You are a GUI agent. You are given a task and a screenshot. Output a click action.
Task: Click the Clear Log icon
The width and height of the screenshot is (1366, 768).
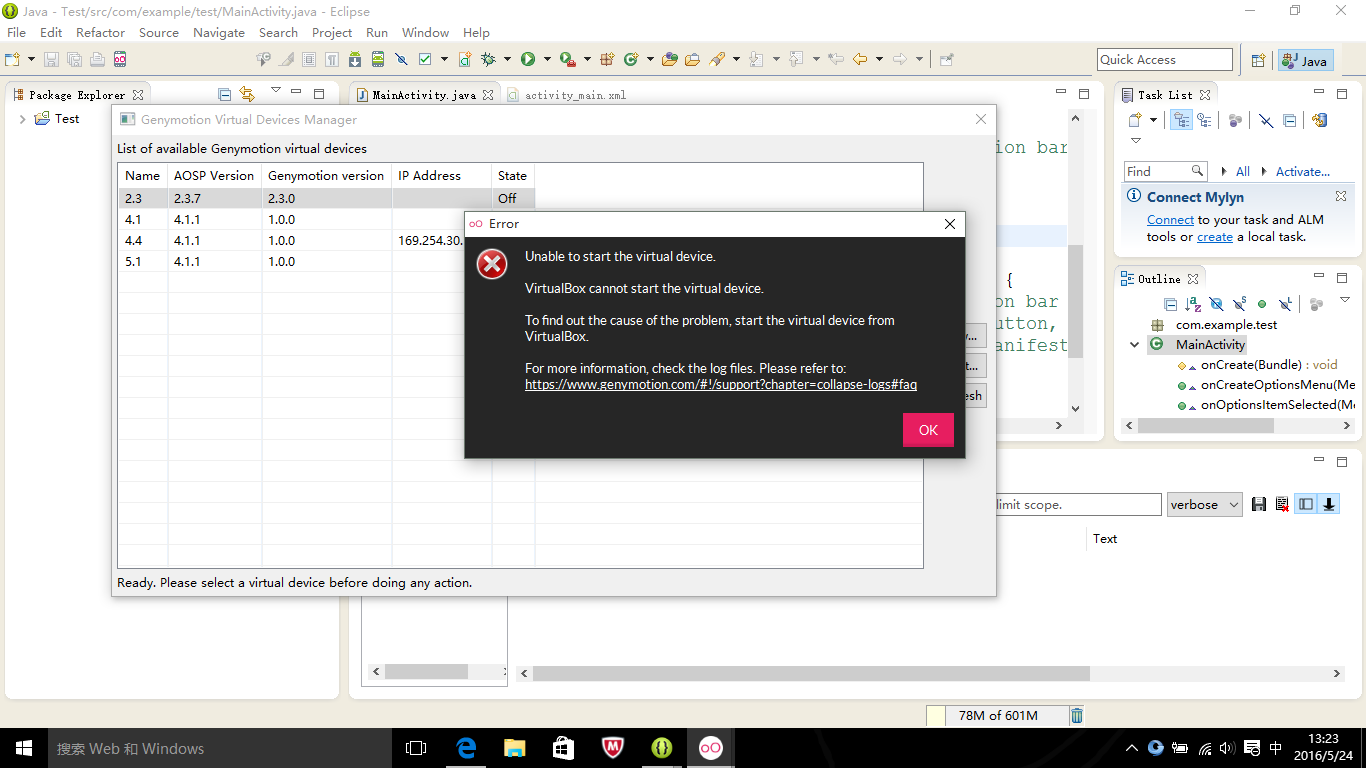tap(1282, 505)
